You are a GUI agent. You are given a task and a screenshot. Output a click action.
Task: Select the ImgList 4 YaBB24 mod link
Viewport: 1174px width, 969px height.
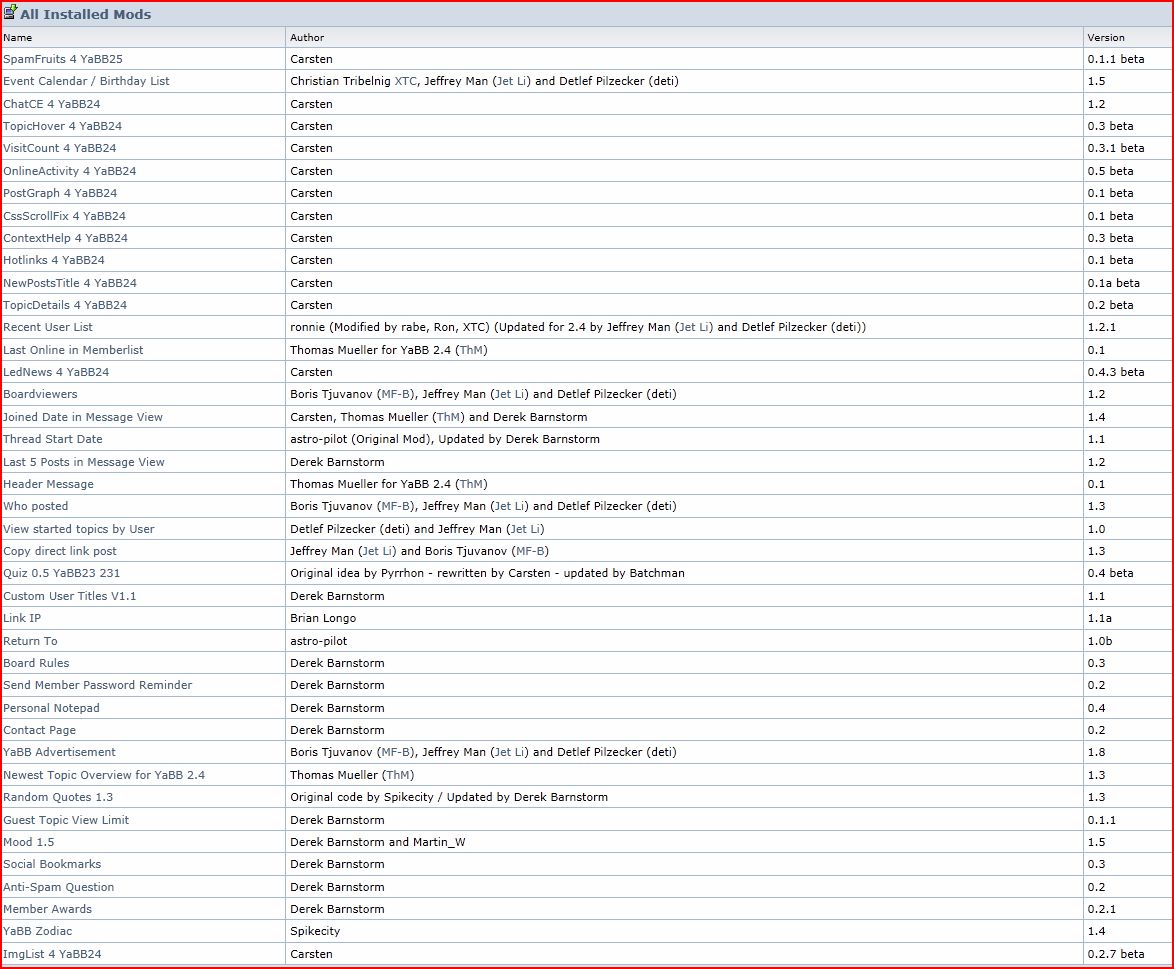[x=52, y=954]
